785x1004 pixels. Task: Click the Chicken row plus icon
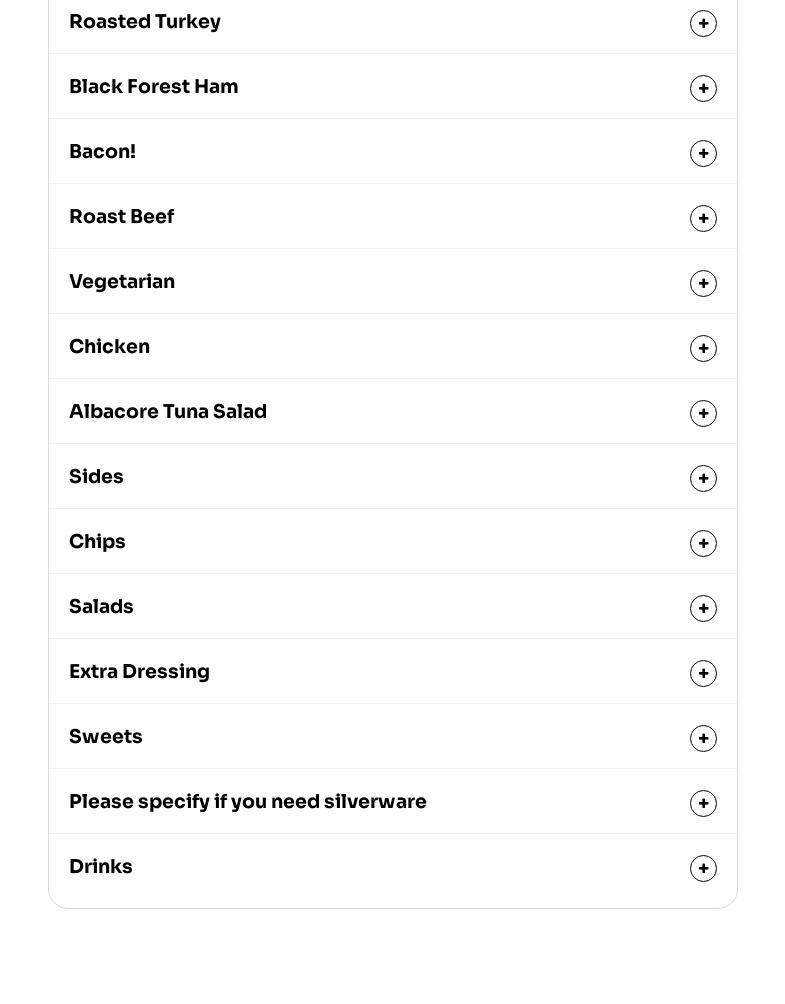(x=703, y=348)
